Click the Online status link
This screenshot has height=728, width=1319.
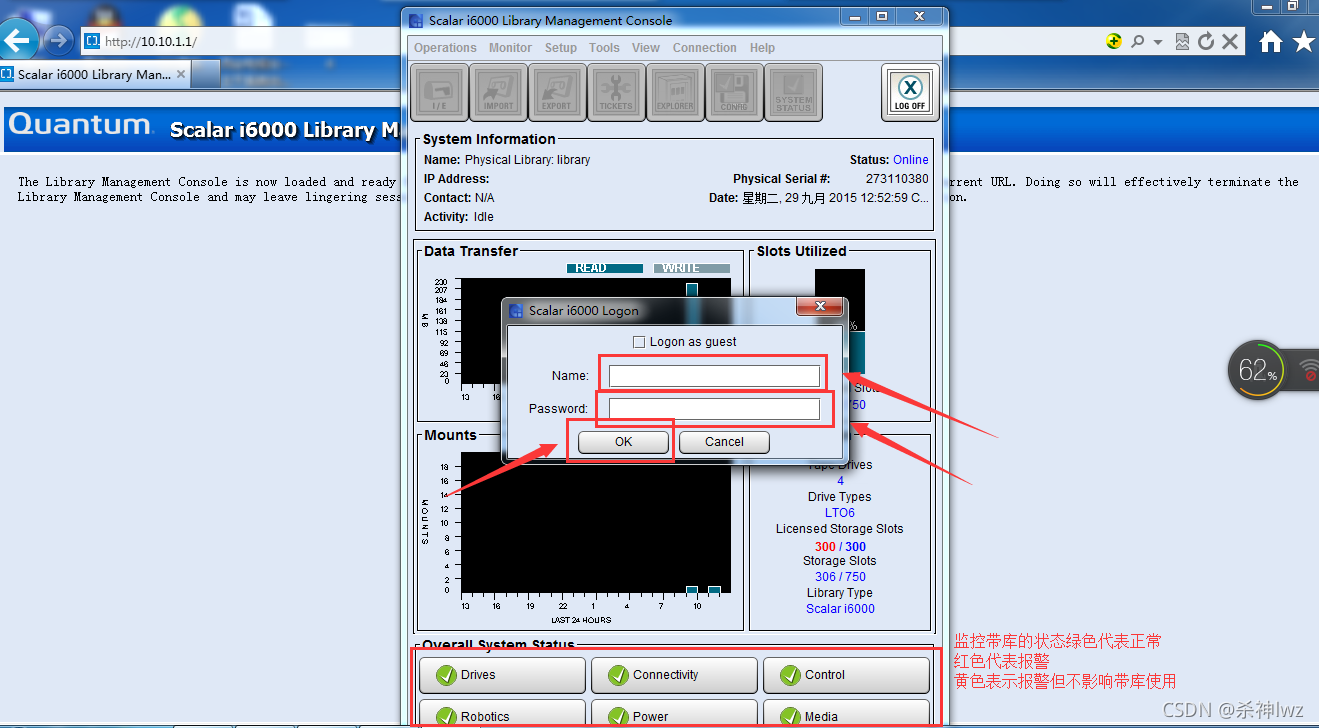coord(910,160)
